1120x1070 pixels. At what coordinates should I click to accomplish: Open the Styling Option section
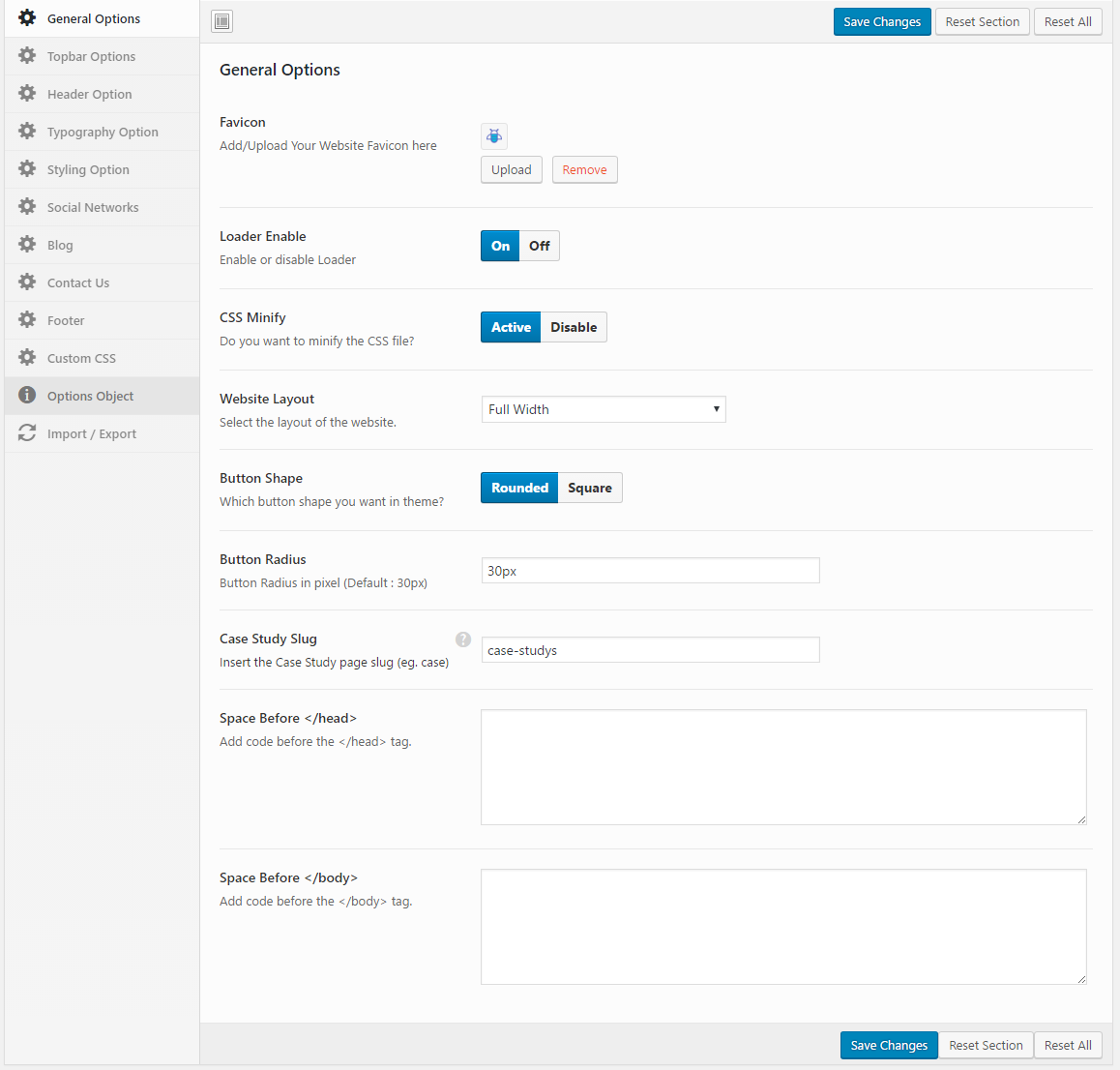pyautogui.click(x=88, y=169)
